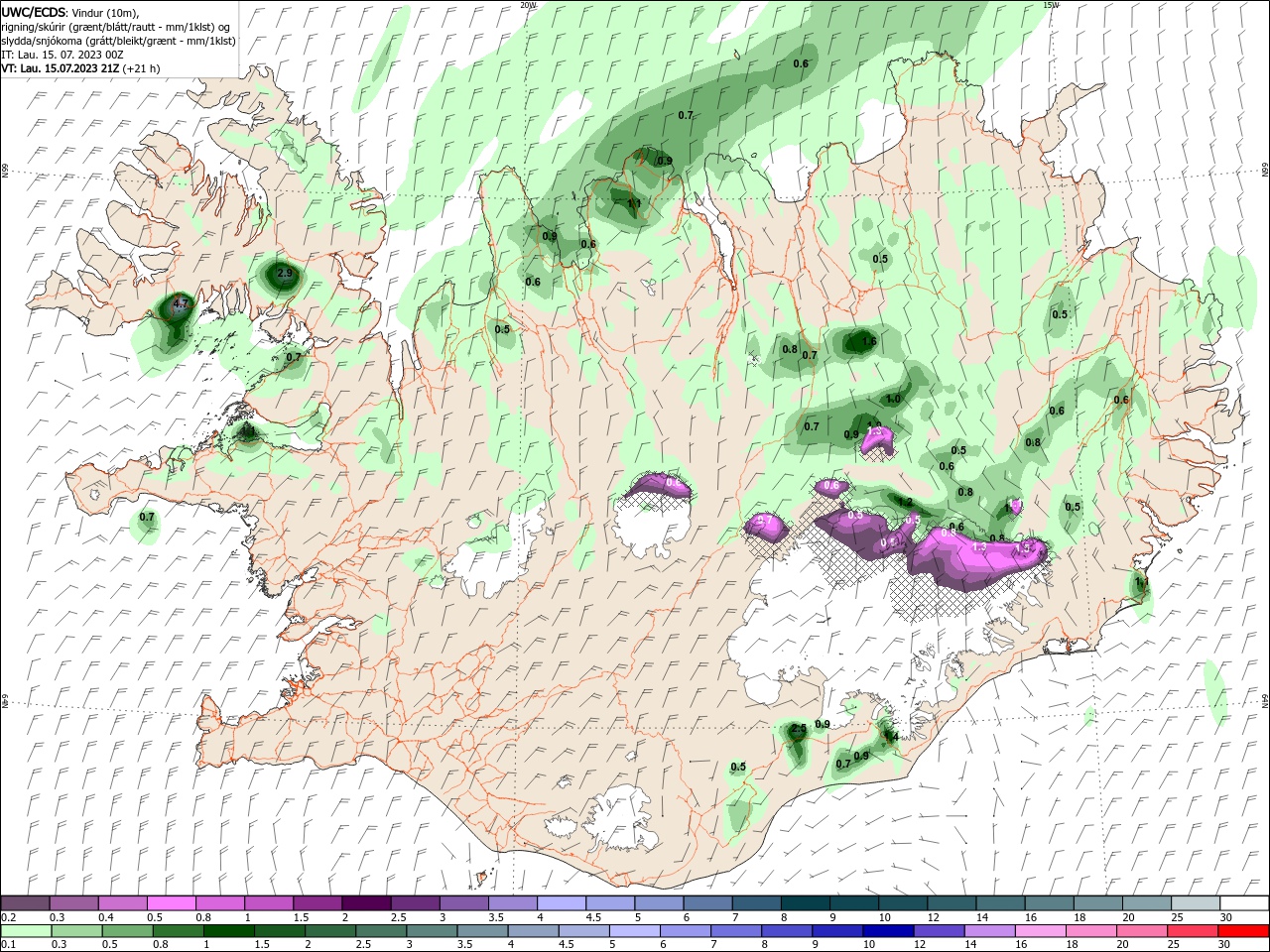
Task: Click the bright red 30 swatch in rain legend
Action: pyautogui.click(x=1242, y=931)
